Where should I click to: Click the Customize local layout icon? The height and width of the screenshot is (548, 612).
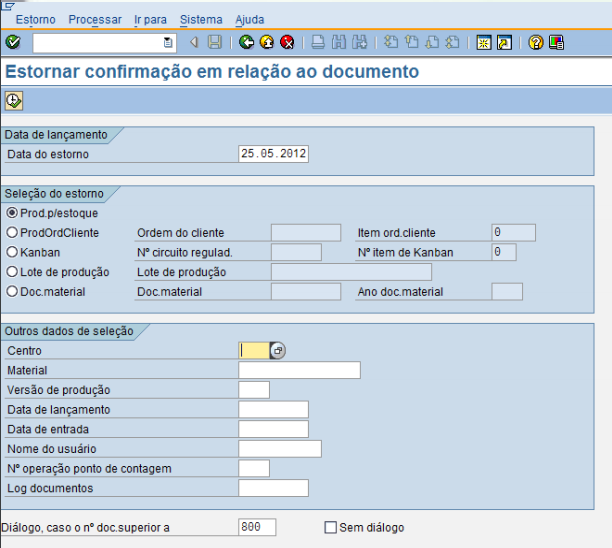(556, 42)
